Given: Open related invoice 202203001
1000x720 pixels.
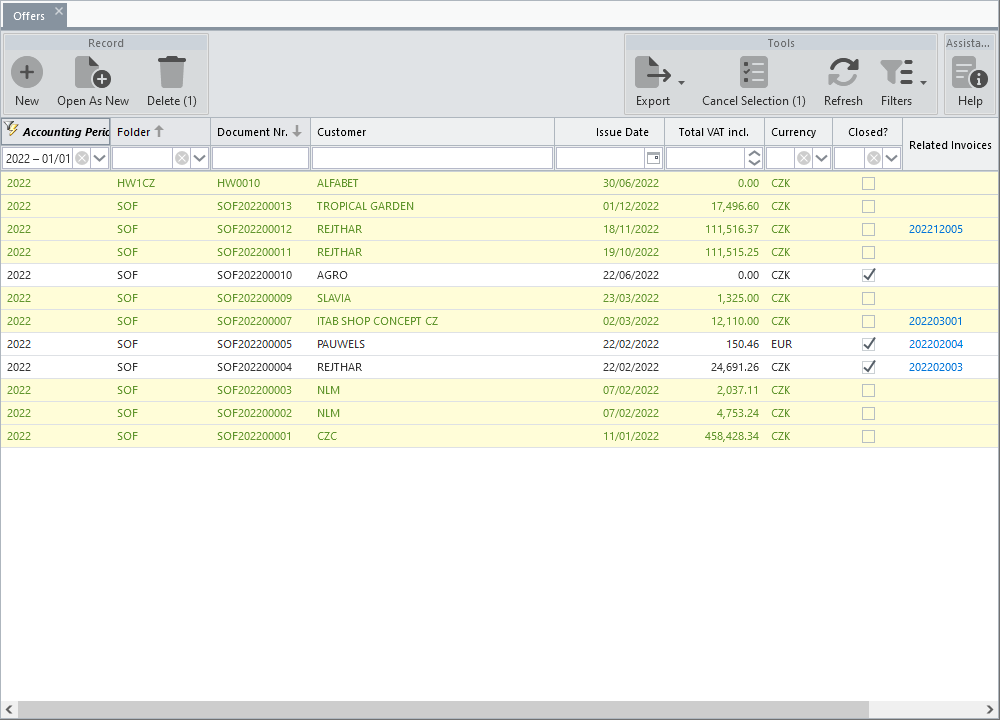Looking at the screenshot, I should 936,321.
